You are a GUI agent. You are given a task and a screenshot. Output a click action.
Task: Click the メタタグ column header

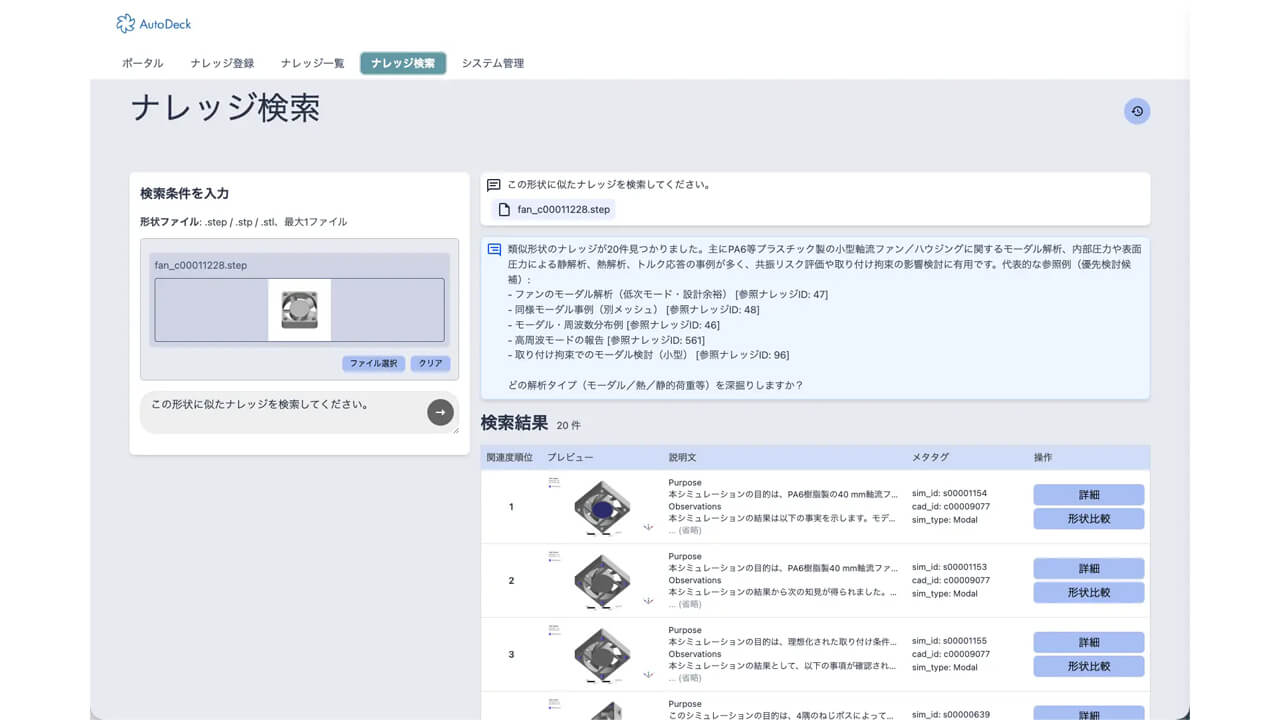[x=930, y=457]
